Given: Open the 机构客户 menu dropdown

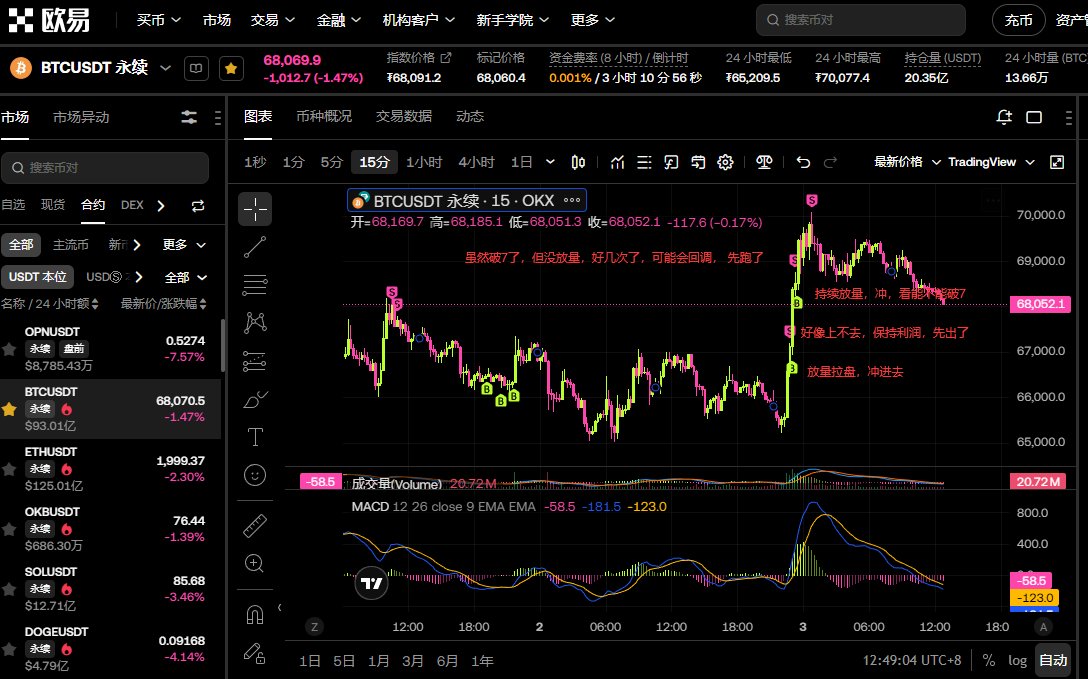Looking at the screenshot, I should (x=418, y=20).
